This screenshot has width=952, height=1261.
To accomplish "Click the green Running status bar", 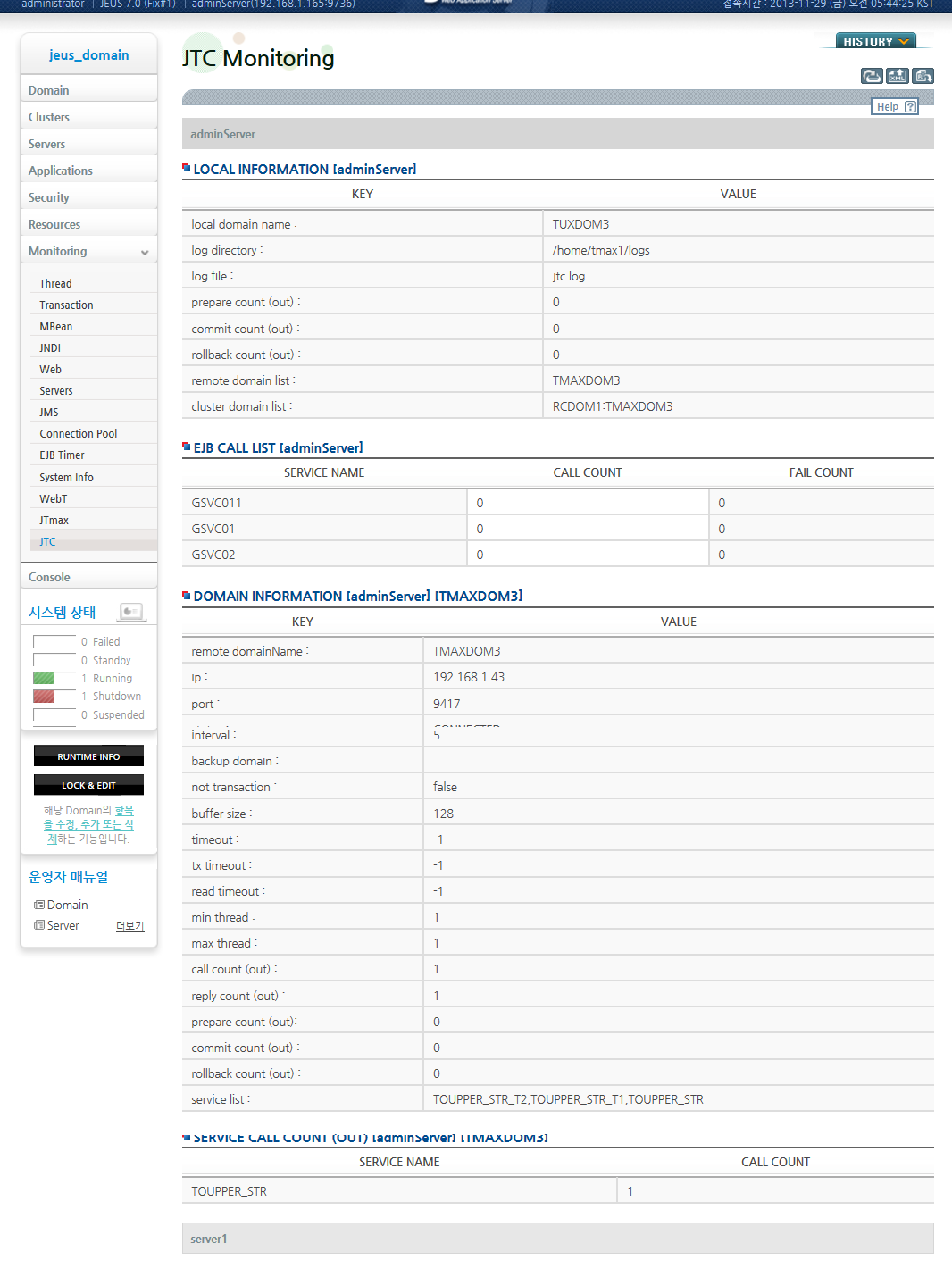I will 45,679.
